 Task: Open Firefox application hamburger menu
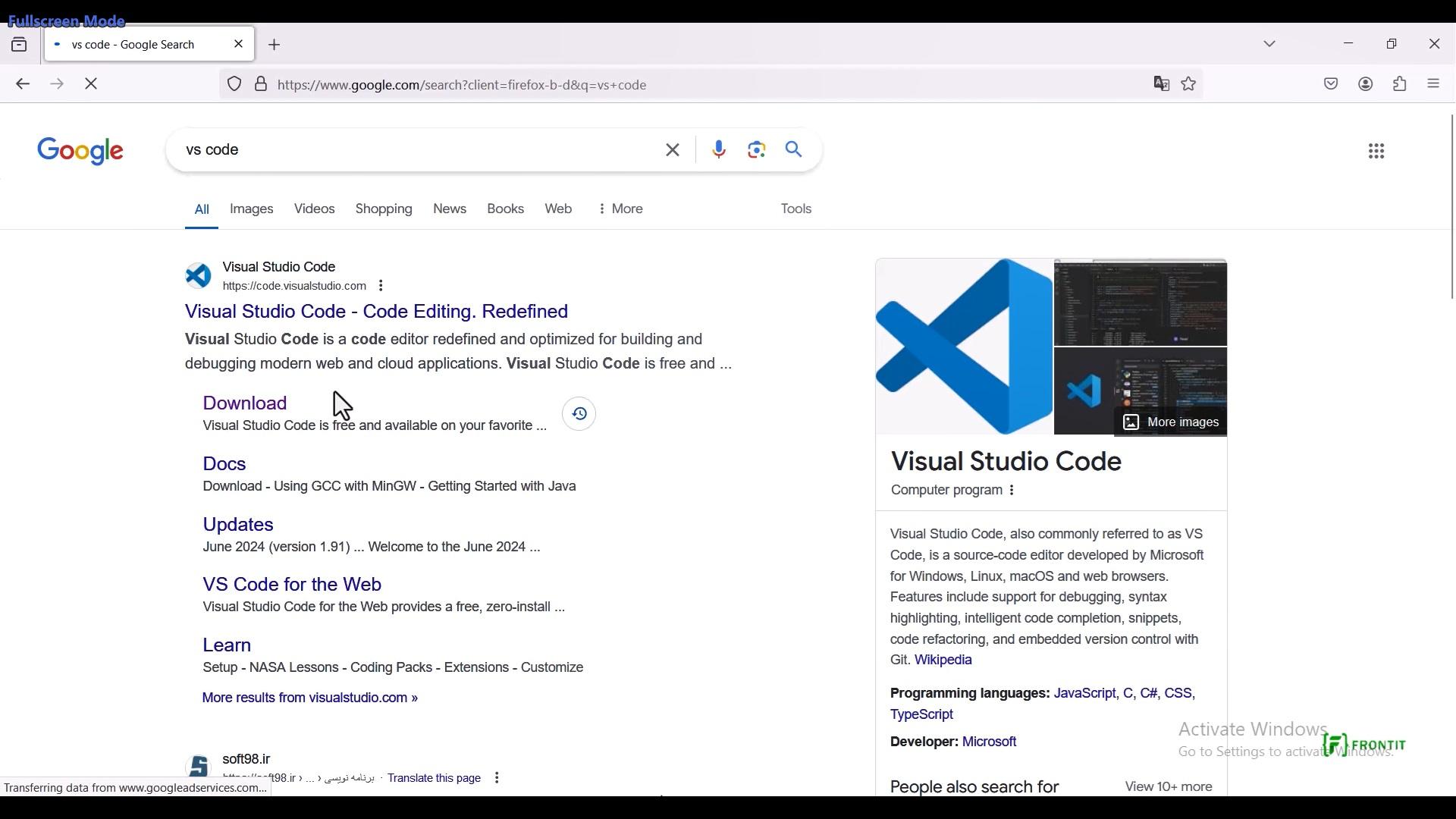tap(1433, 84)
